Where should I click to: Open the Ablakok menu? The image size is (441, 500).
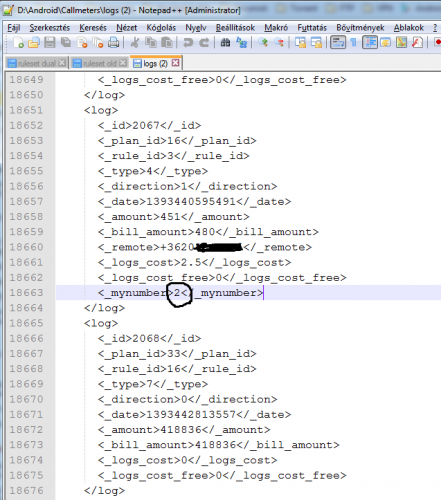click(x=409, y=28)
